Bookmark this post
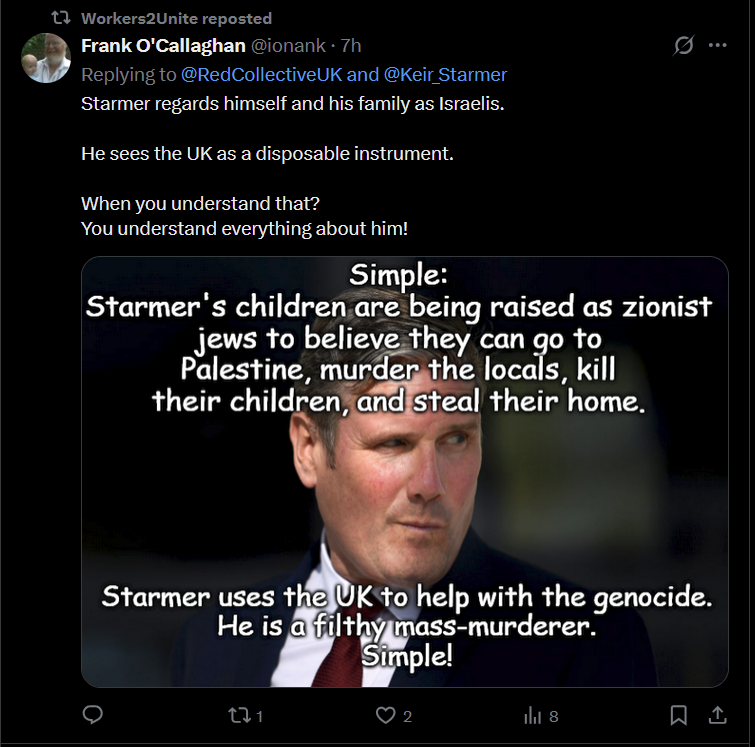Image resolution: width=755 pixels, height=747 pixels. [x=678, y=715]
